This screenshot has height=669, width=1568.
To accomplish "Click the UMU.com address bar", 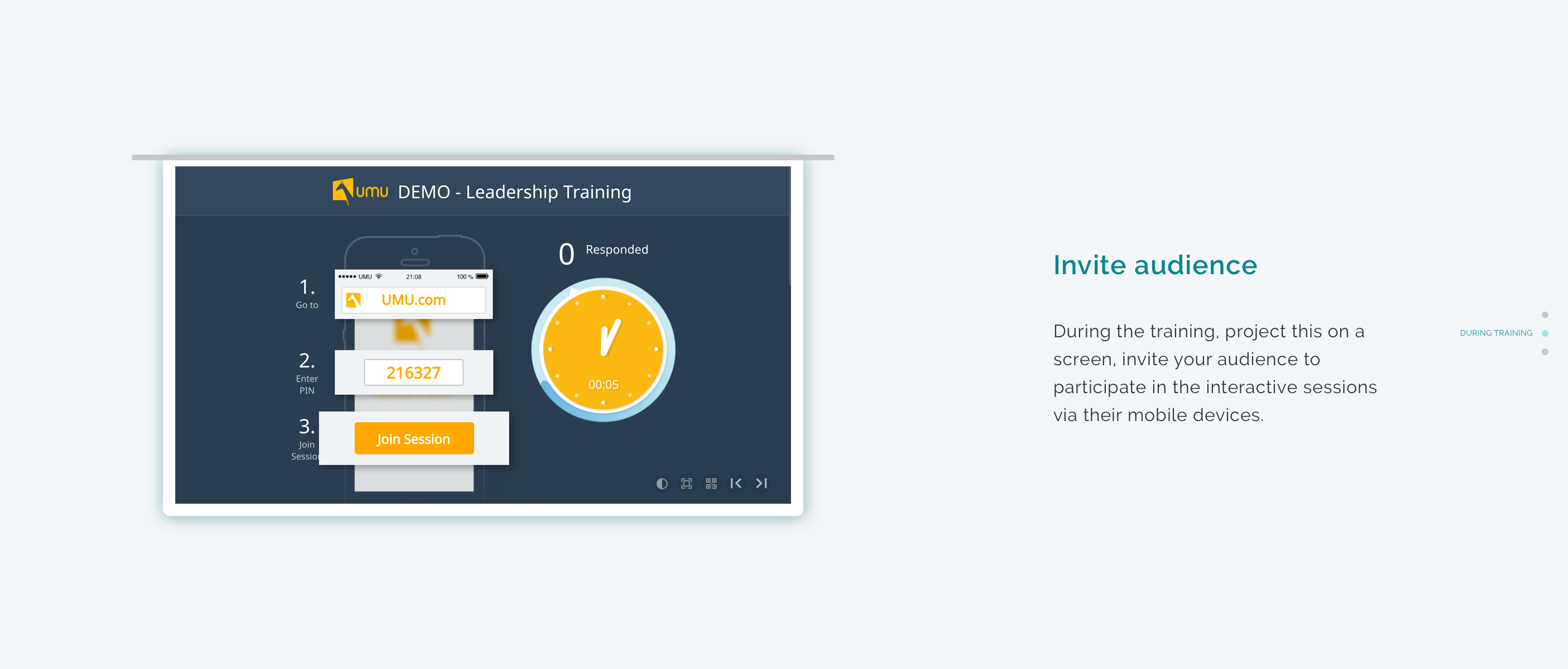I will (414, 300).
